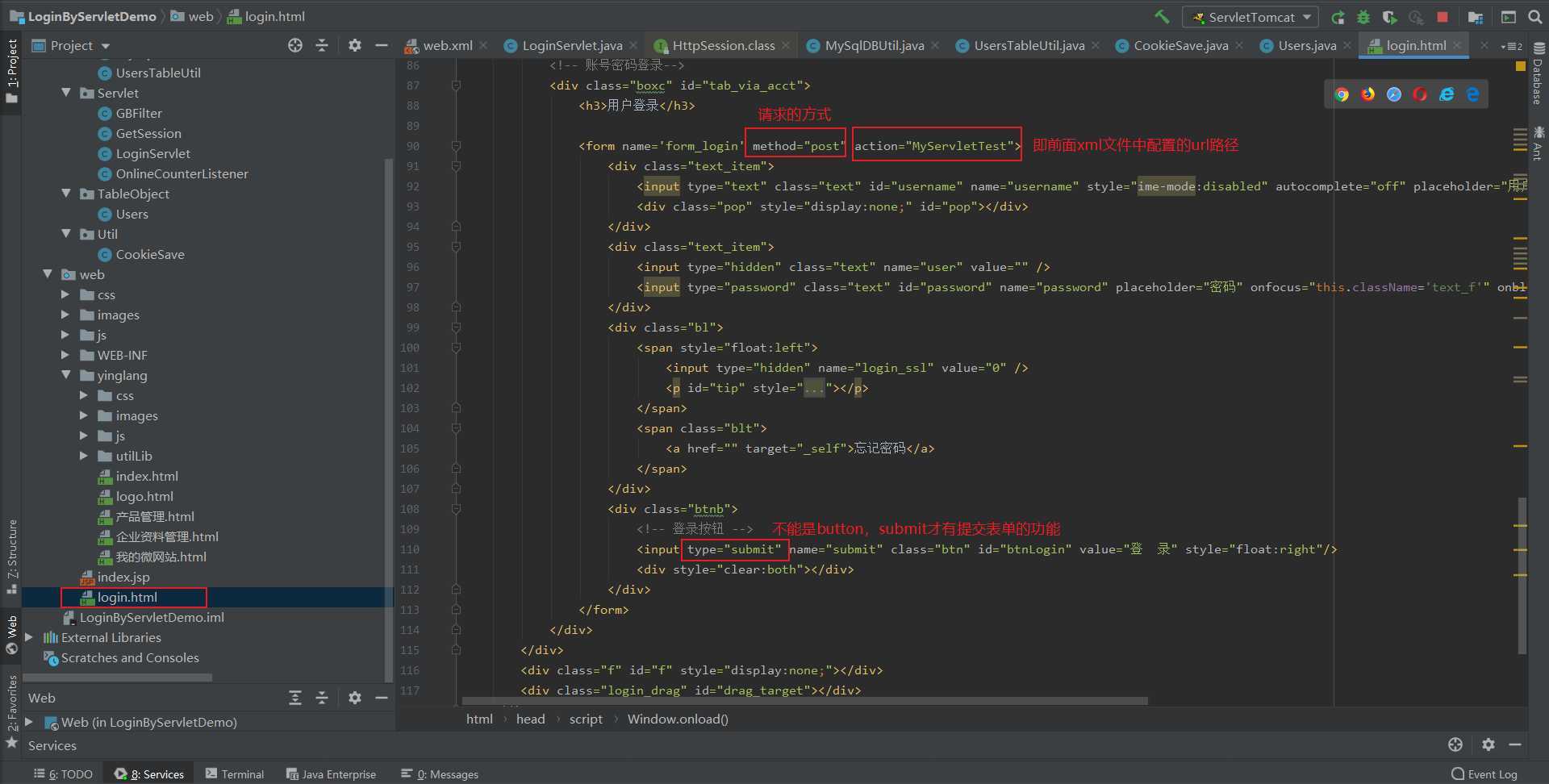Image resolution: width=1549 pixels, height=784 pixels.
Task: Open Search Everywhere magnifier icon
Action: coord(1534,17)
